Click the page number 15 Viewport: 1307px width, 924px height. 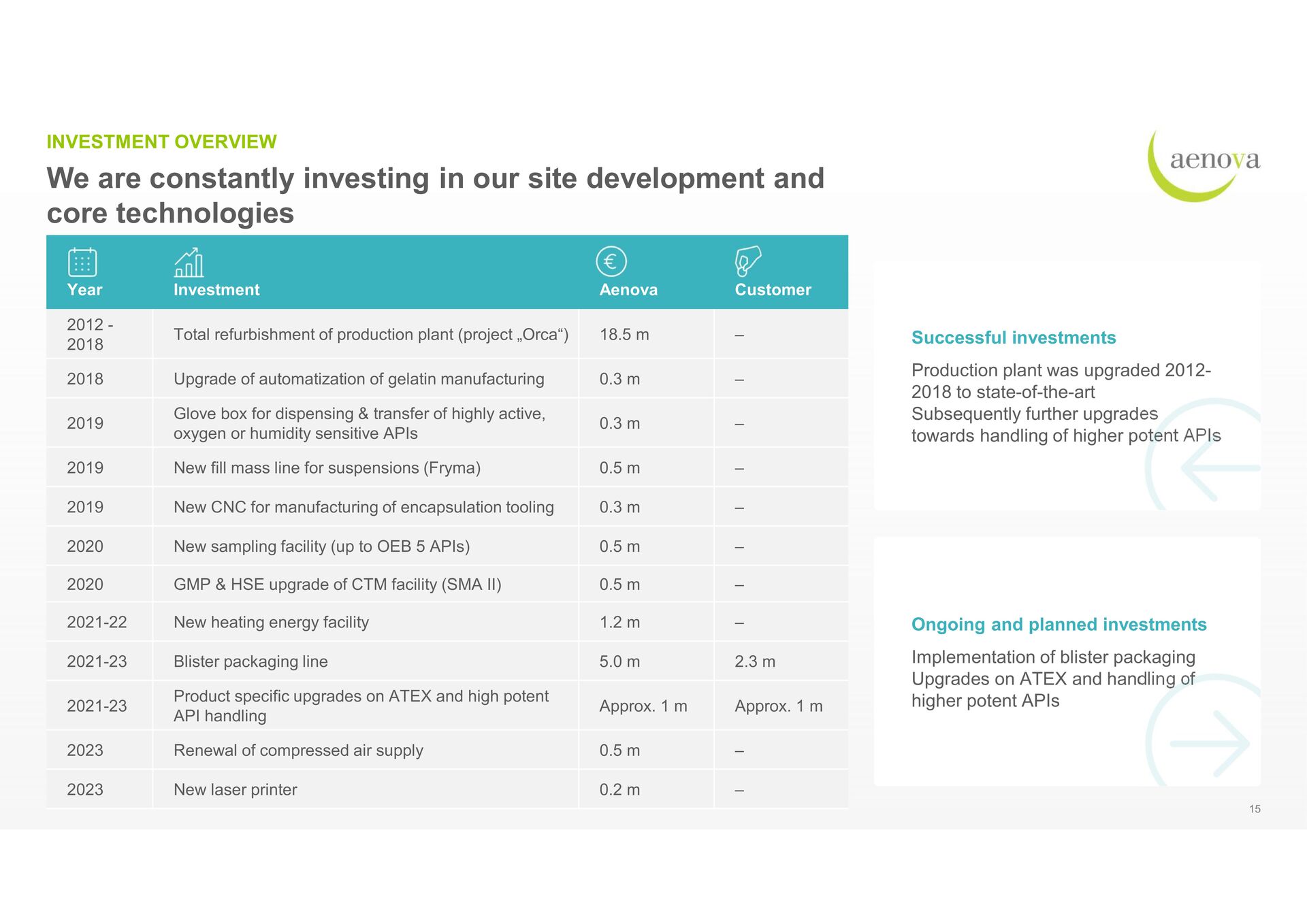point(1255,809)
